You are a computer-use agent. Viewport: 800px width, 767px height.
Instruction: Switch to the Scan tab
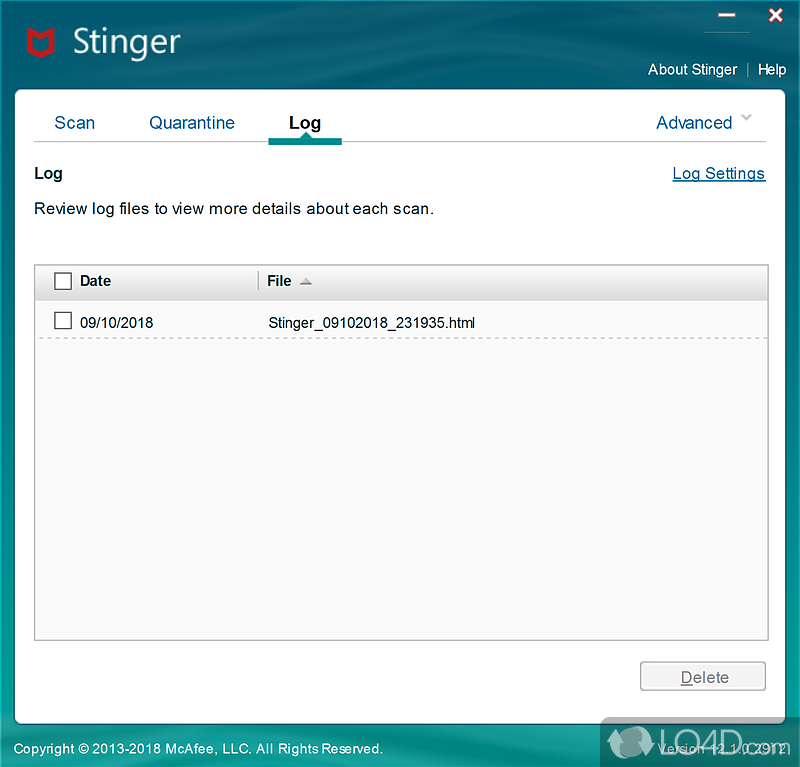tap(74, 123)
